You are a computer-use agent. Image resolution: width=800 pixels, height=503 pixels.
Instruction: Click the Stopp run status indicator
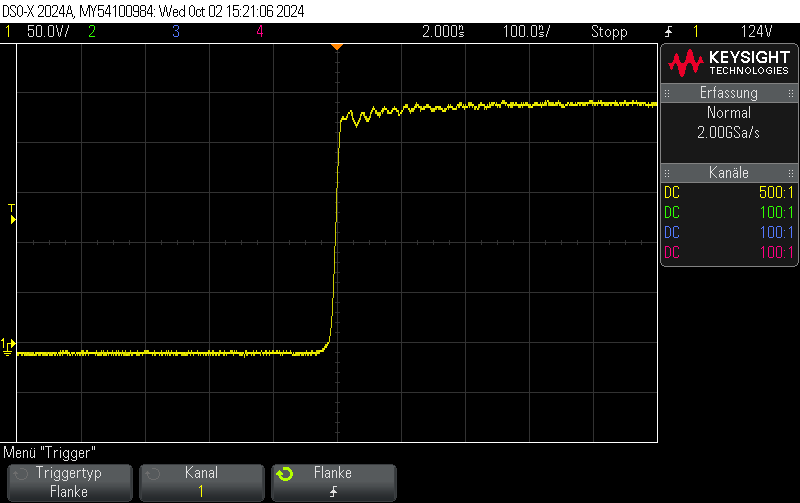click(609, 32)
